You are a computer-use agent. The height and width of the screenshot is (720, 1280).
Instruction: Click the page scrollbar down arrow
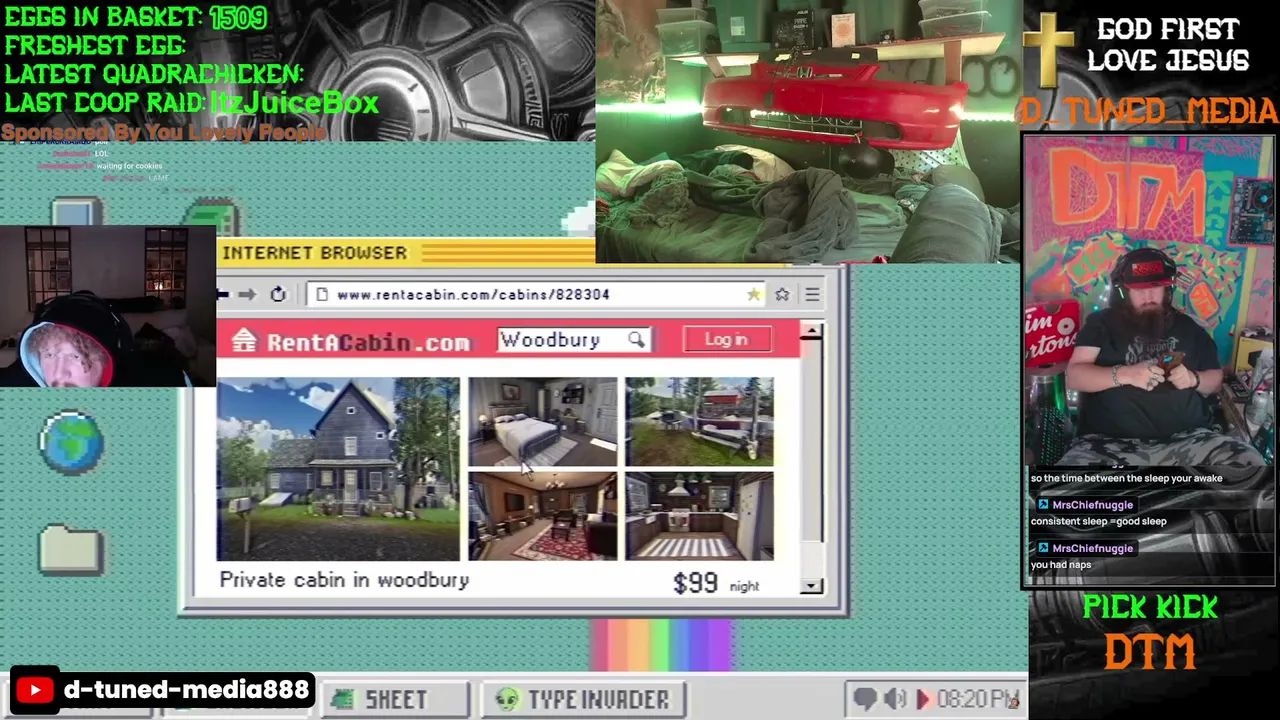click(812, 586)
